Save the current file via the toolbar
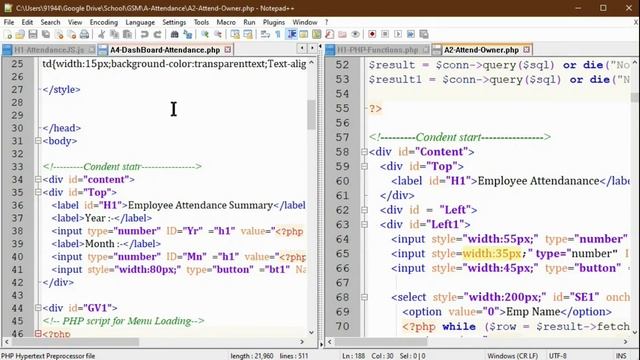The height and width of the screenshot is (360, 640). 33,35
